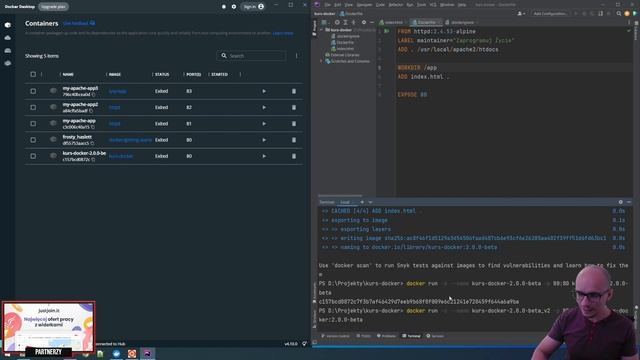The image size is (640, 360).
Task: Start the kurs-docker-2.0.0-be container
Action: click(x=264, y=156)
